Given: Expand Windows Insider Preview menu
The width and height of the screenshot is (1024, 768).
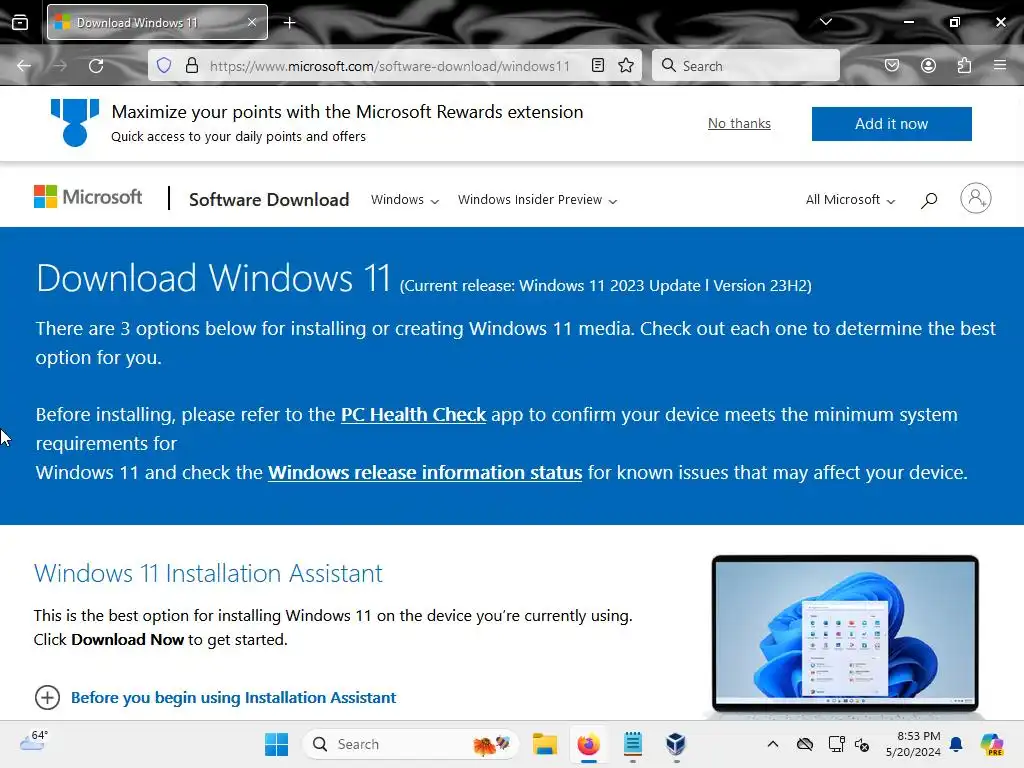Looking at the screenshot, I should tap(537, 200).
